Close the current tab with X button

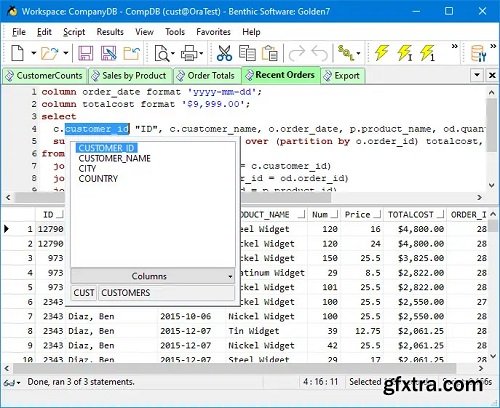(492, 75)
